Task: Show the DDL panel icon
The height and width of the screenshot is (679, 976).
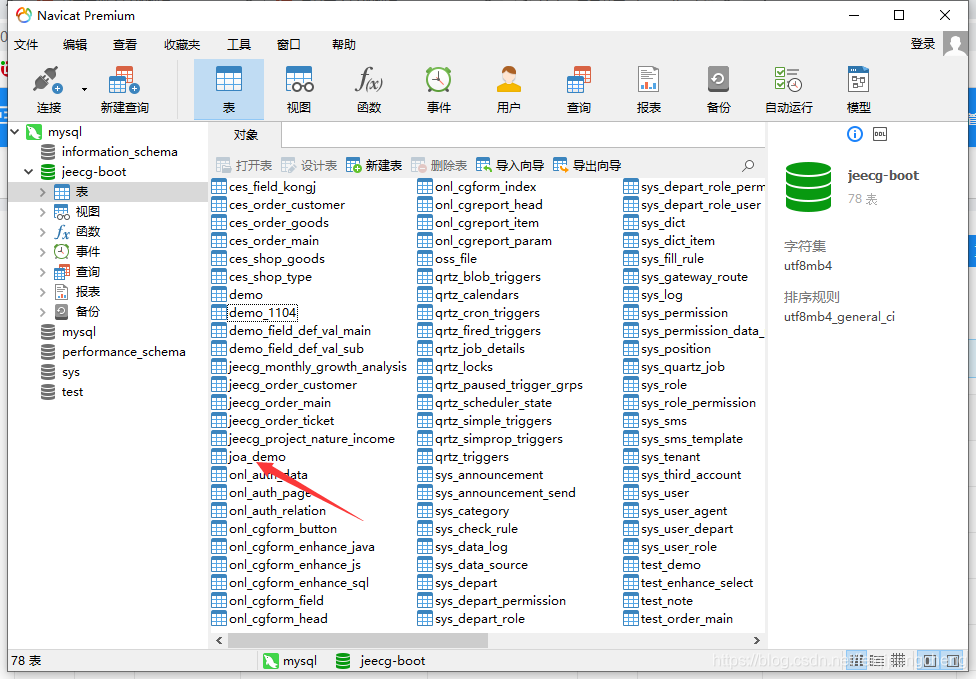Action: click(x=880, y=134)
